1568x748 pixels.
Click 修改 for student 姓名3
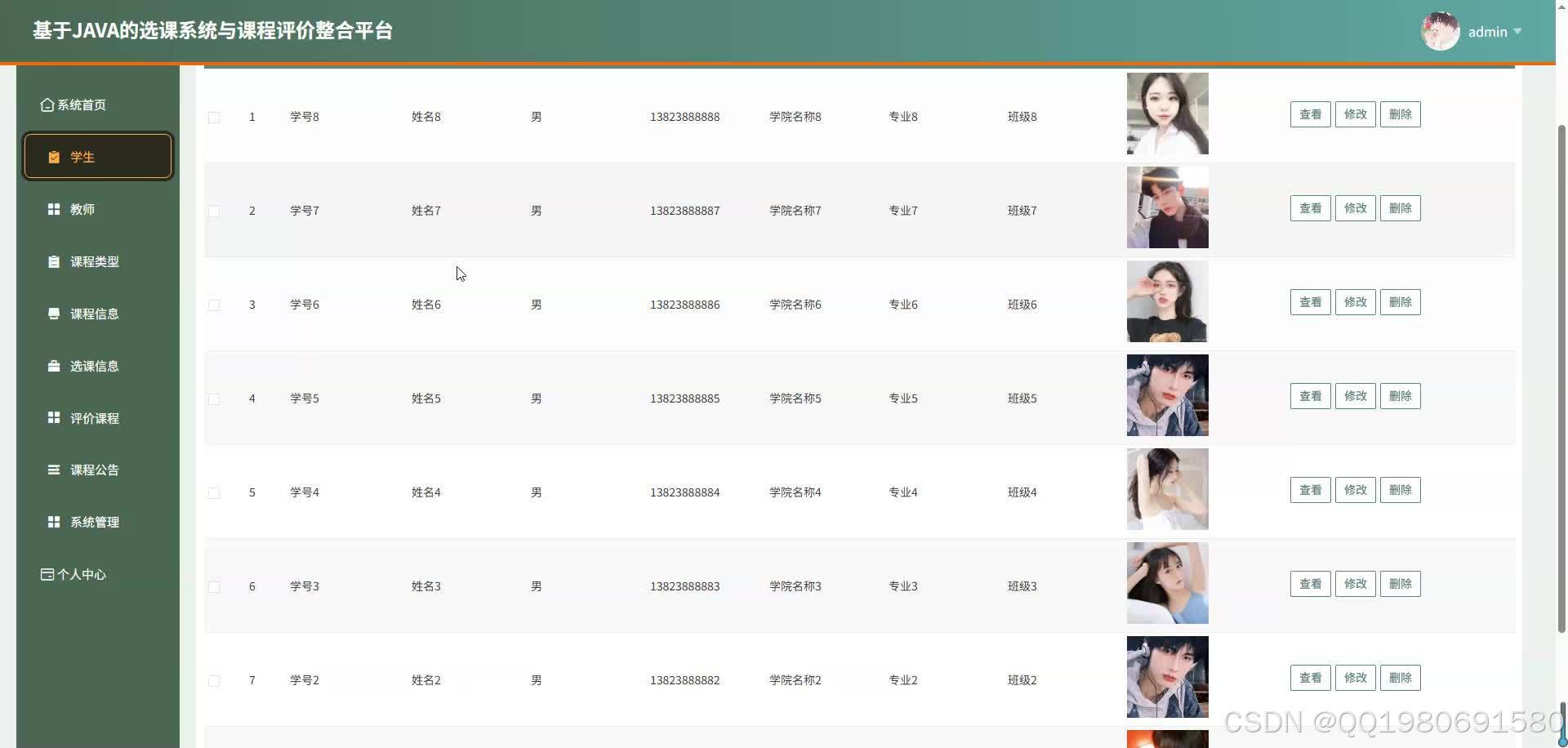click(1355, 584)
